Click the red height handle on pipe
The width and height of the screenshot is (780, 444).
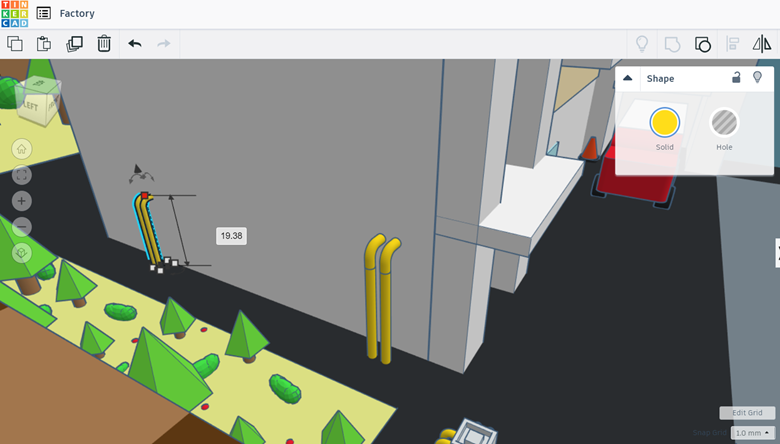tap(144, 196)
